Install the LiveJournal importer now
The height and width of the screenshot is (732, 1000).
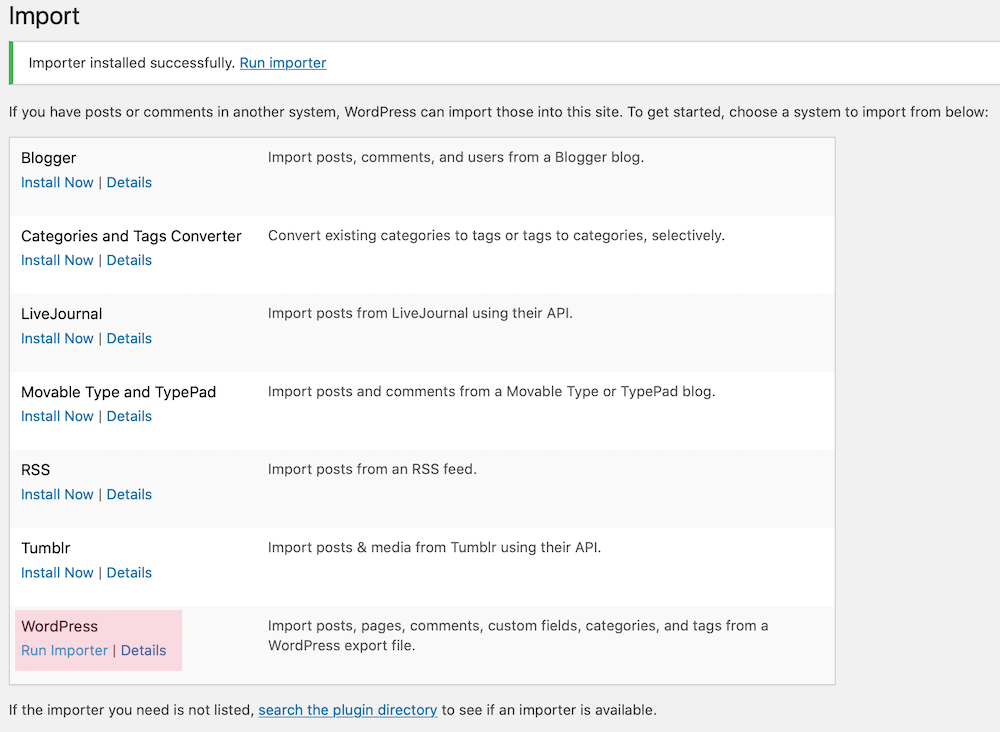click(57, 339)
